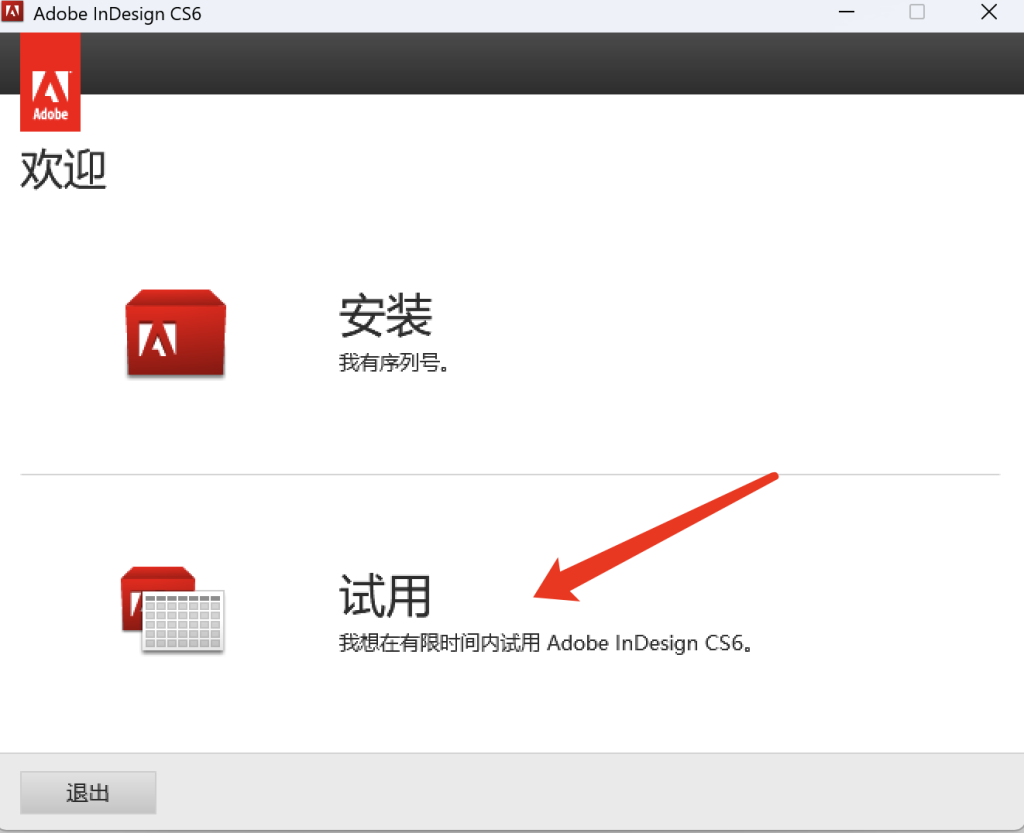Close the installer window with X
1024x833 pixels.
(988, 13)
